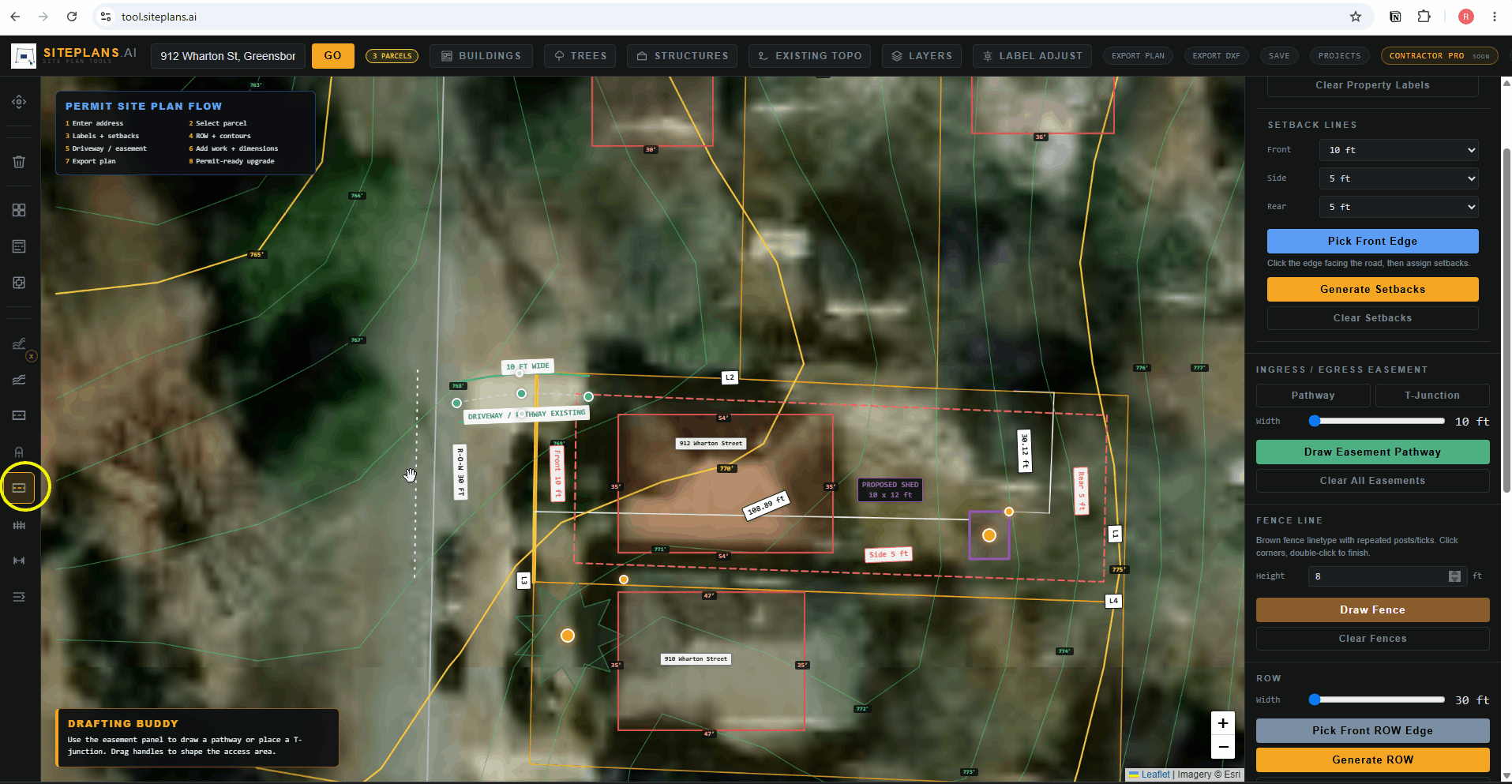Open the Structures menu
The height and width of the screenshot is (784, 1512).
683,56
